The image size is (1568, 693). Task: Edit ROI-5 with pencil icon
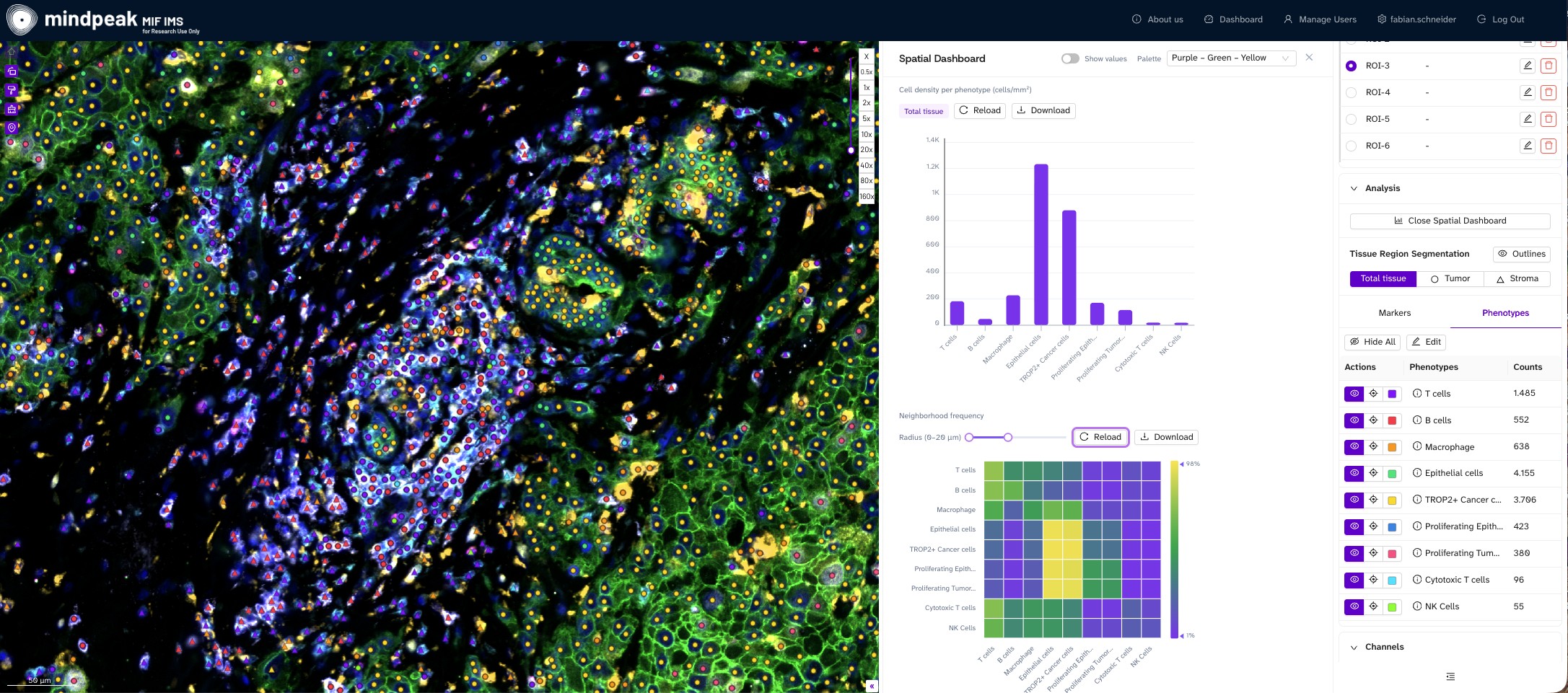click(1527, 119)
